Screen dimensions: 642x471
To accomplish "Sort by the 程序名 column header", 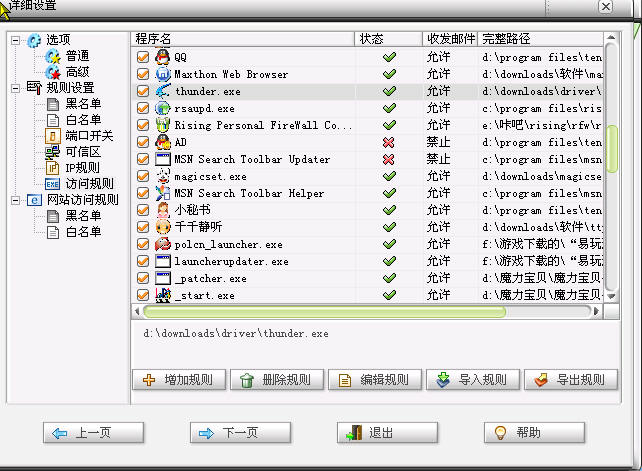I will click(243, 39).
